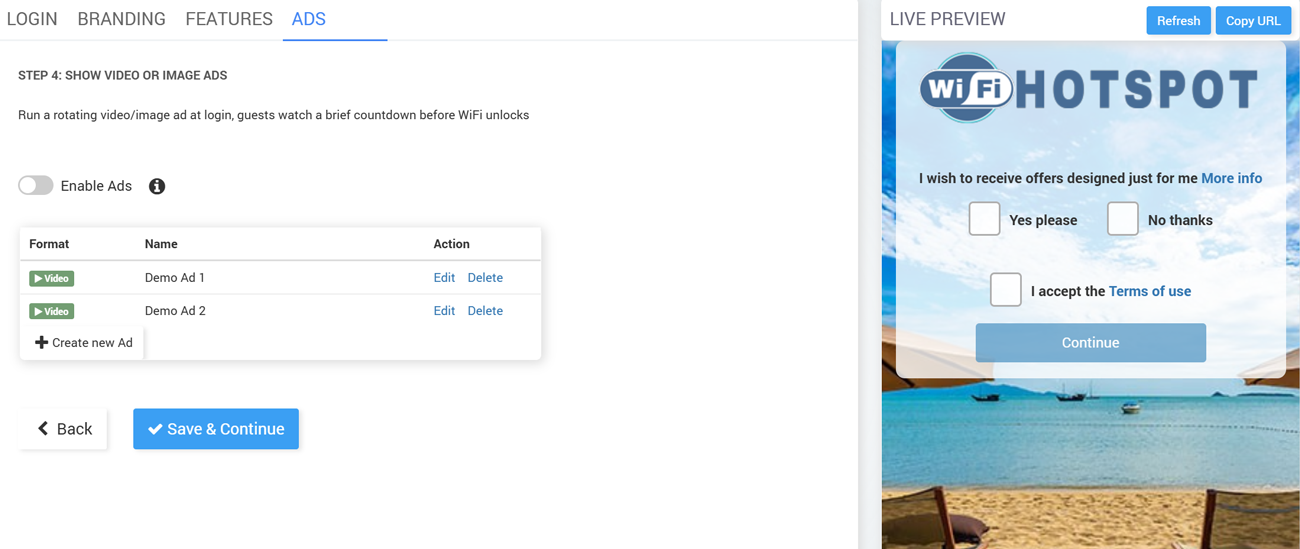This screenshot has height=549, width=1300.
Task: Click the WiFi Hotspot logo in preview
Action: 1088,89
